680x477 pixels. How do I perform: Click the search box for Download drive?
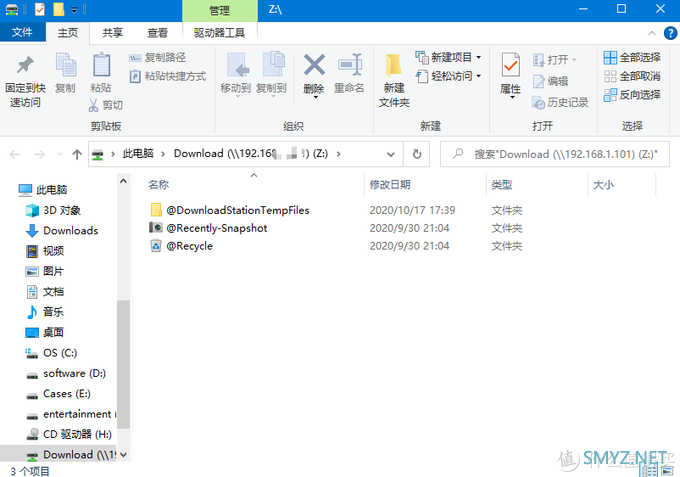tap(555, 154)
